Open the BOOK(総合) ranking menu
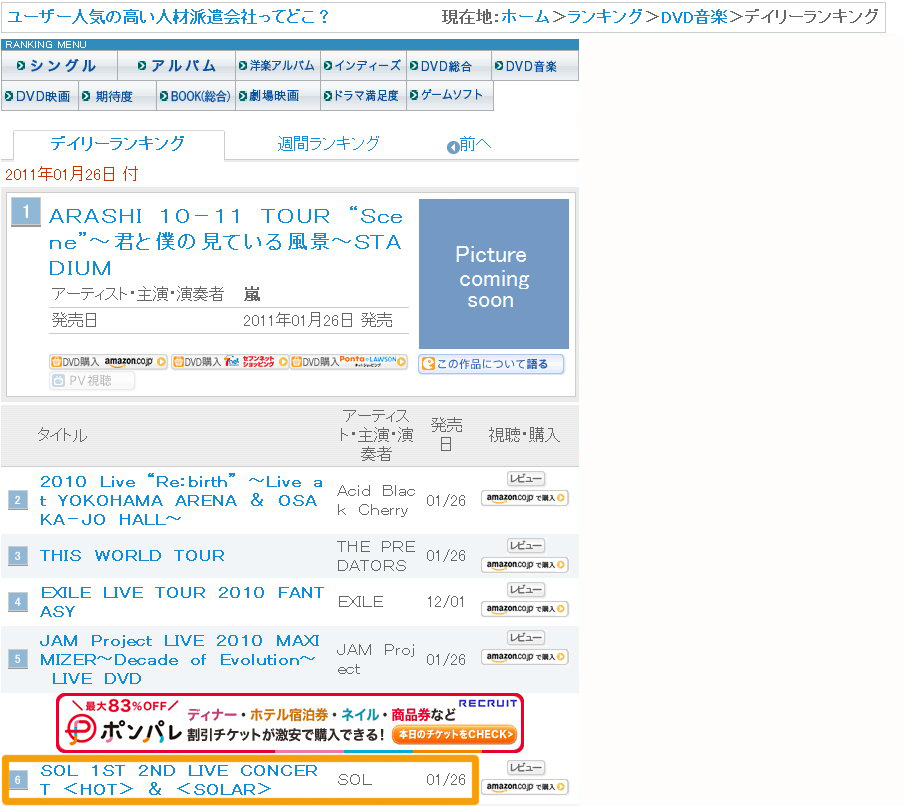The image size is (904, 806). [196, 96]
